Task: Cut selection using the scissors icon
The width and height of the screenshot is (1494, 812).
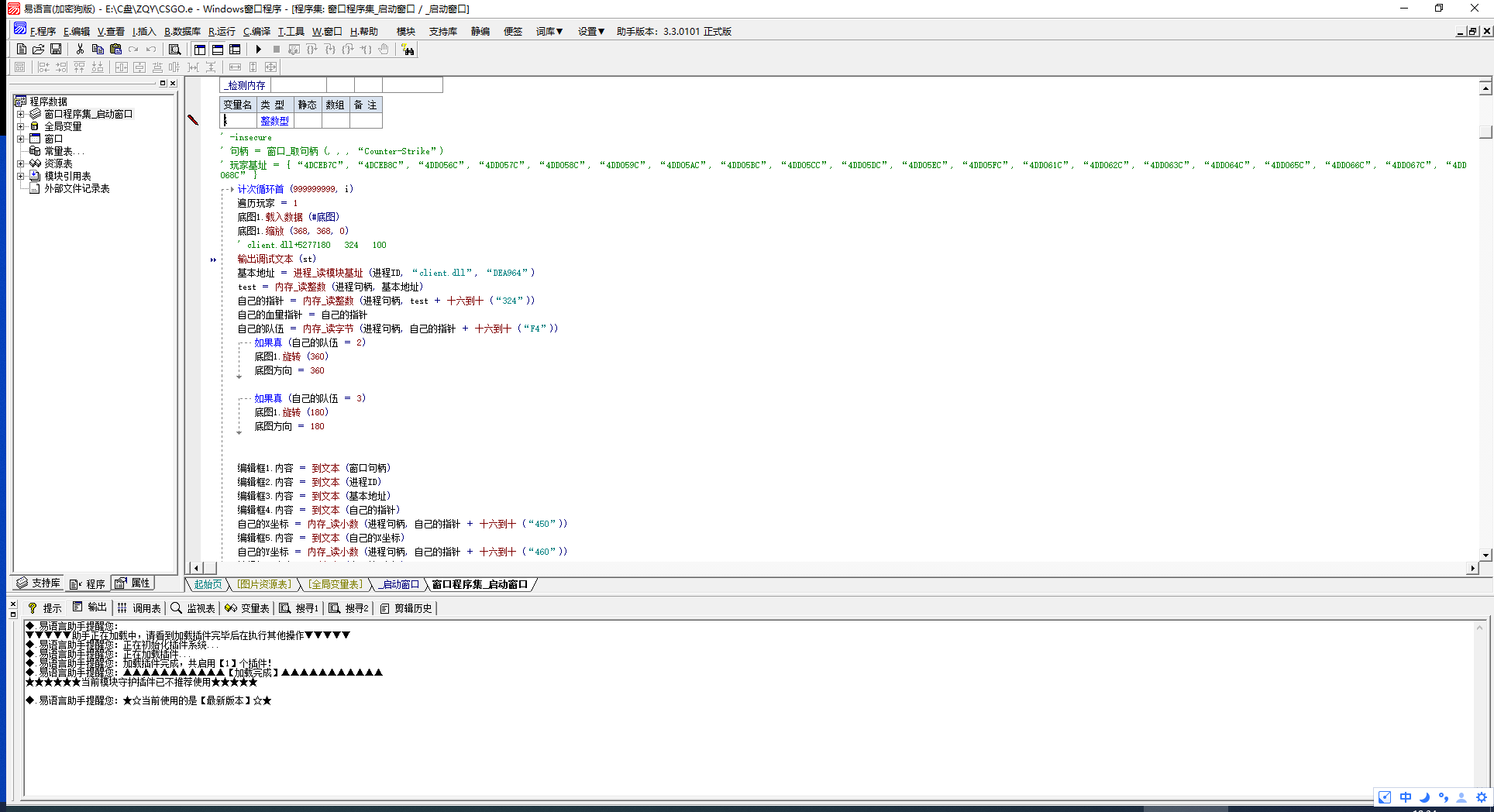Action: tap(80, 49)
